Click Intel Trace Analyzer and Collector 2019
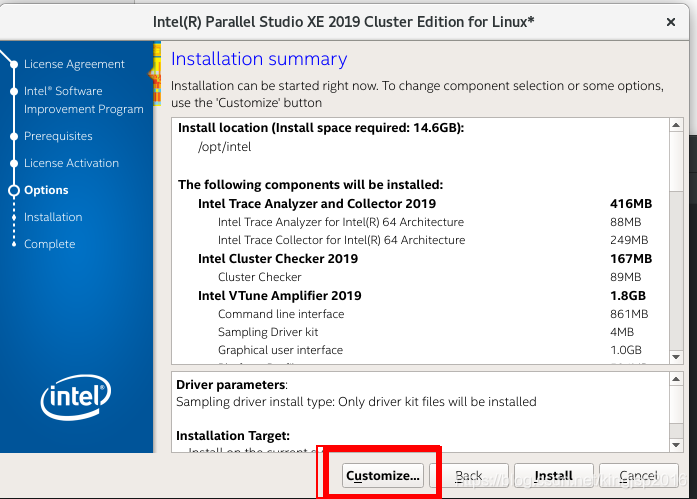The height and width of the screenshot is (499, 697). 317,204
